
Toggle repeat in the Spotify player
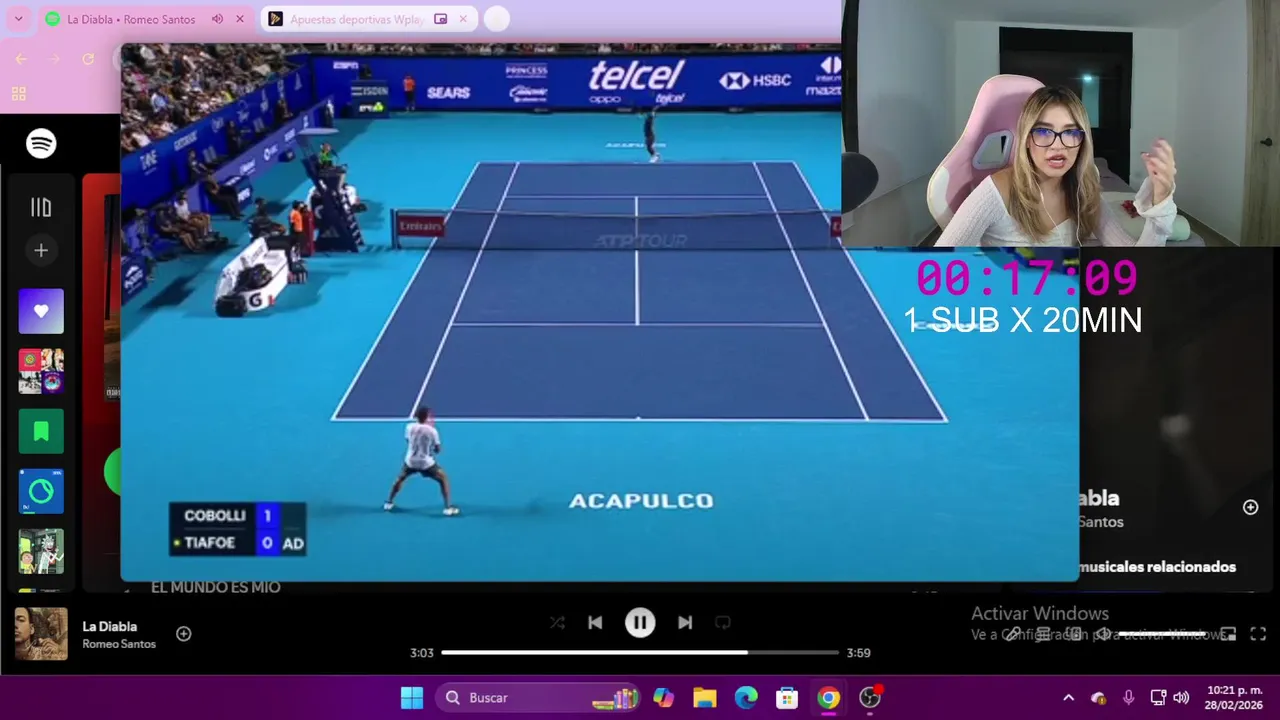coord(723,623)
